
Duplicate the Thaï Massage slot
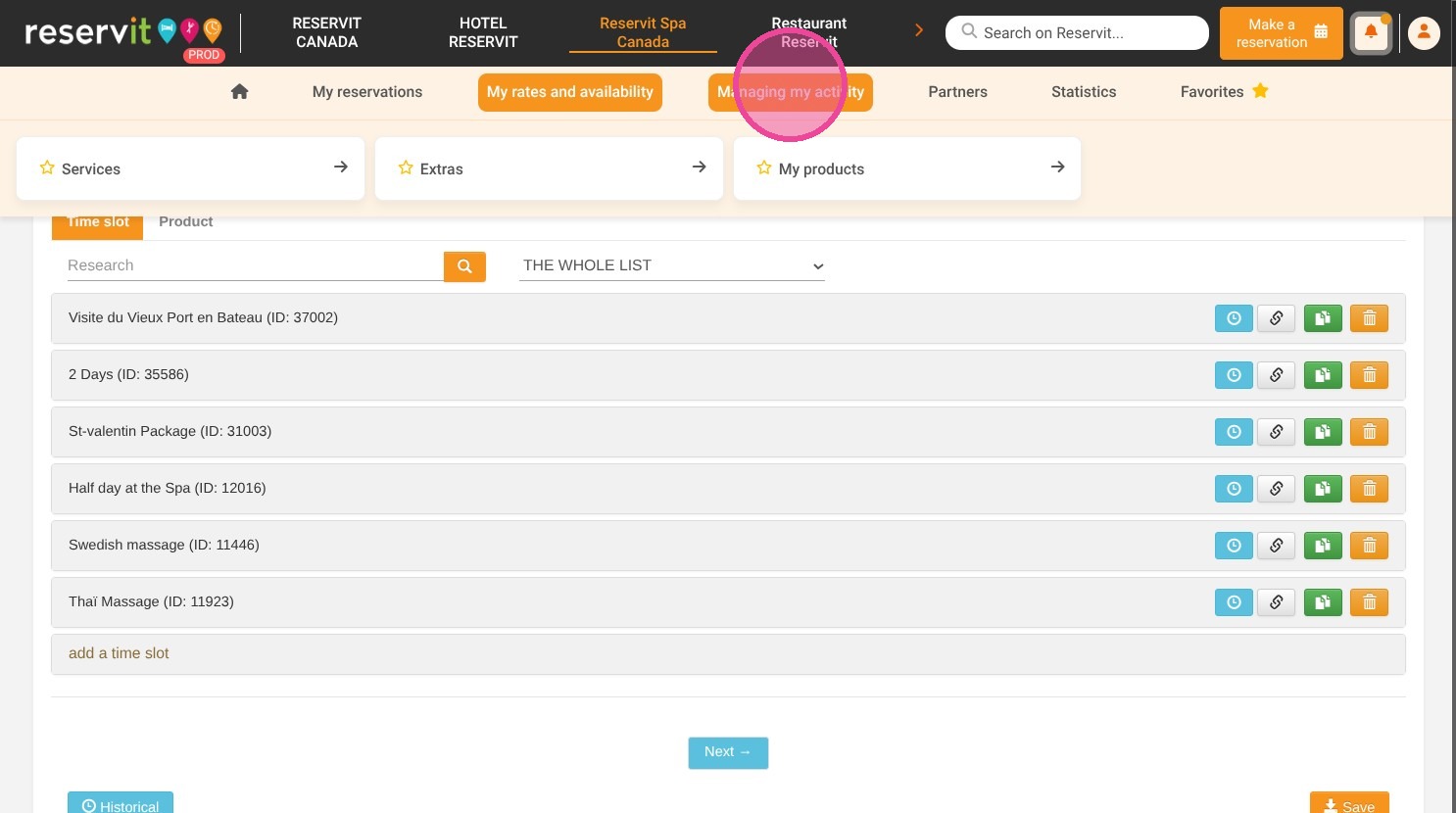tap(1323, 602)
